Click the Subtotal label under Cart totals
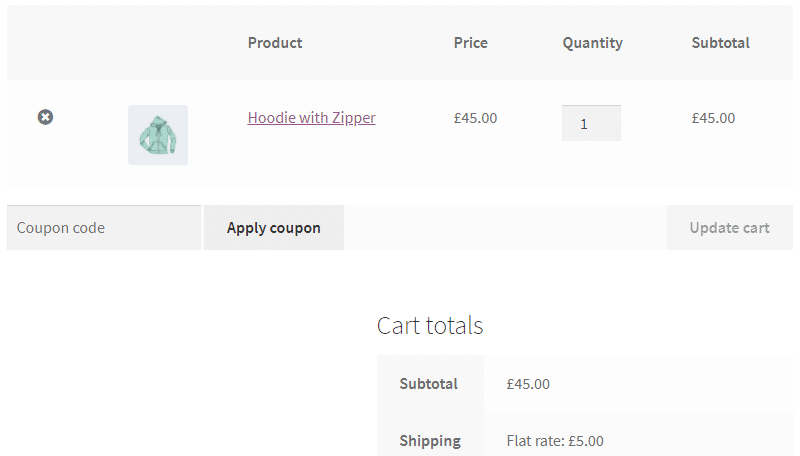Viewport: 800px width, 456px height. 429,384
